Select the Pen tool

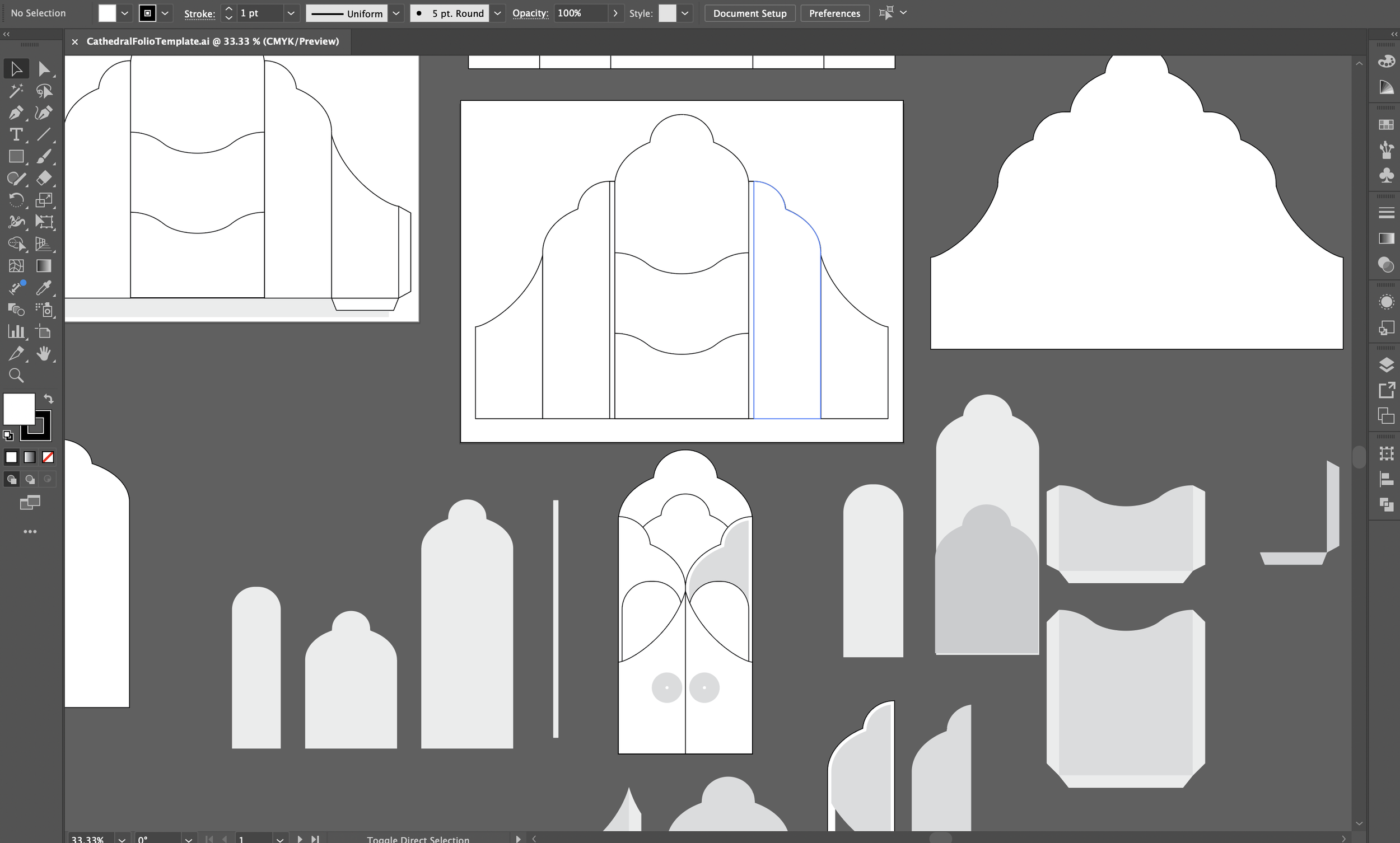click(16, 113)
